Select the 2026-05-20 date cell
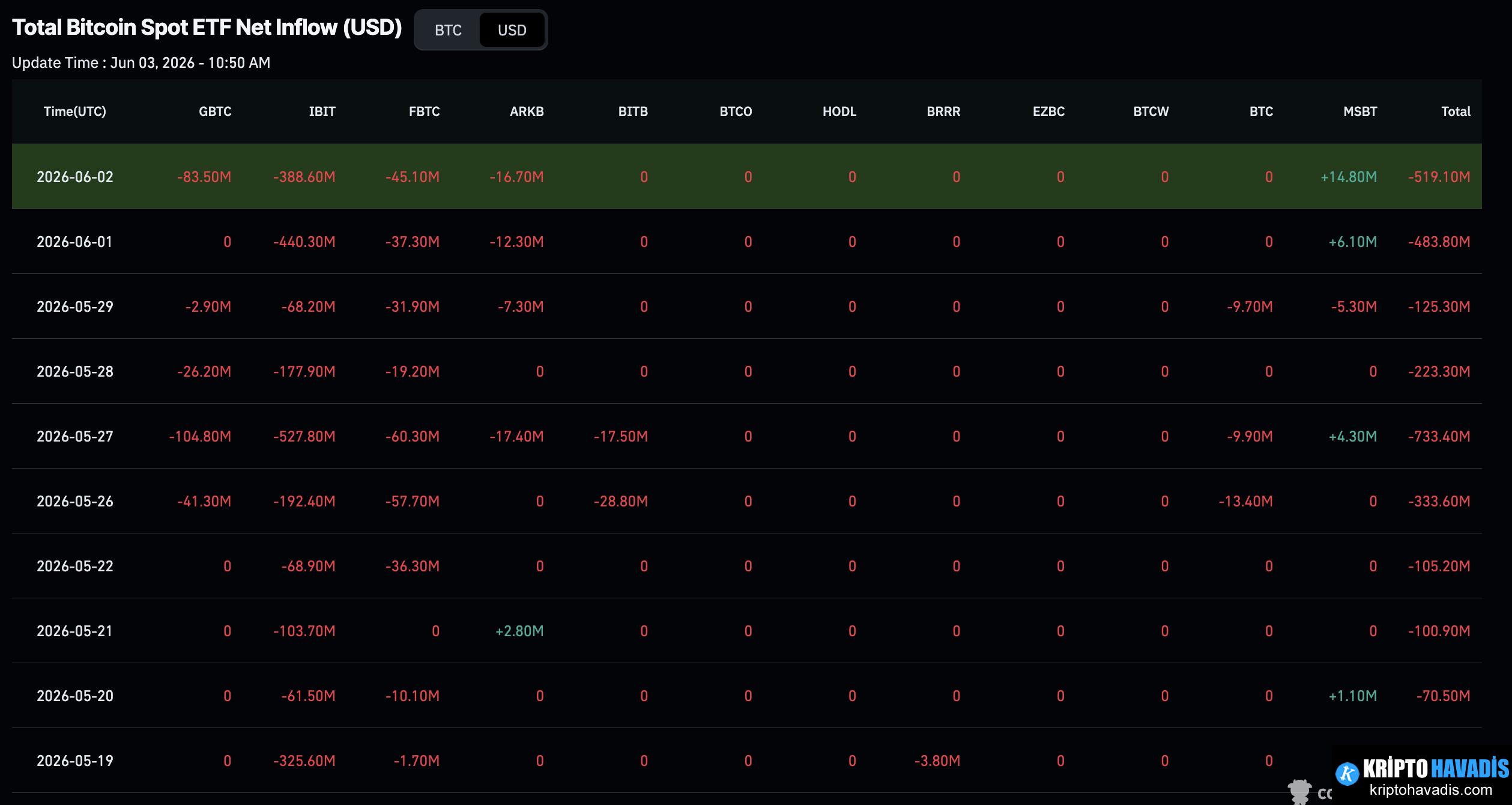 coord(75,696)
